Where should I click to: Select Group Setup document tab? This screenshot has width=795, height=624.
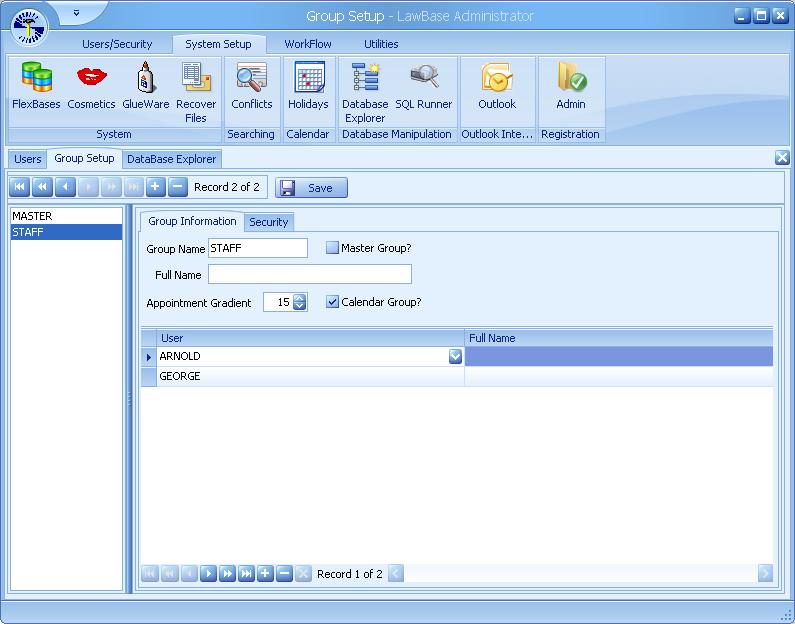(x=84, y=158)
